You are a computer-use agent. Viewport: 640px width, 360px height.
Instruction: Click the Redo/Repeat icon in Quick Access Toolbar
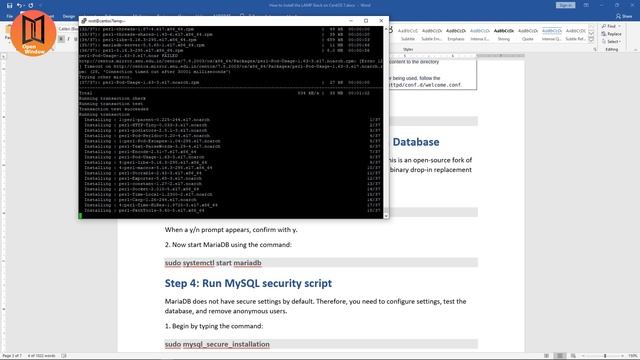(x=31, y=5)
